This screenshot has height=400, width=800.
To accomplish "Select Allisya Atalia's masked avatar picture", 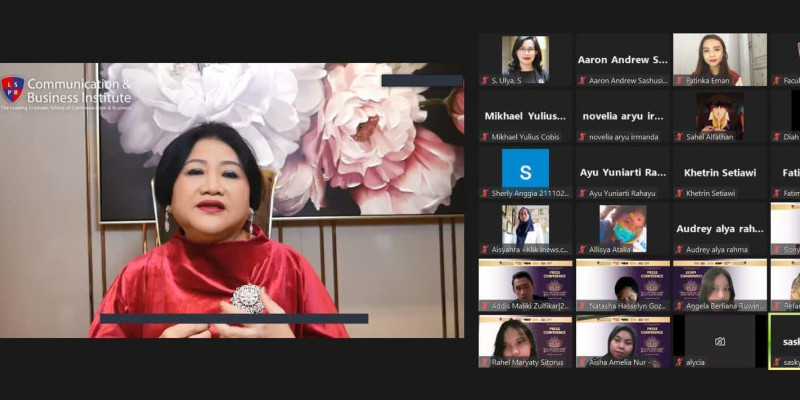I will (623, 228).
